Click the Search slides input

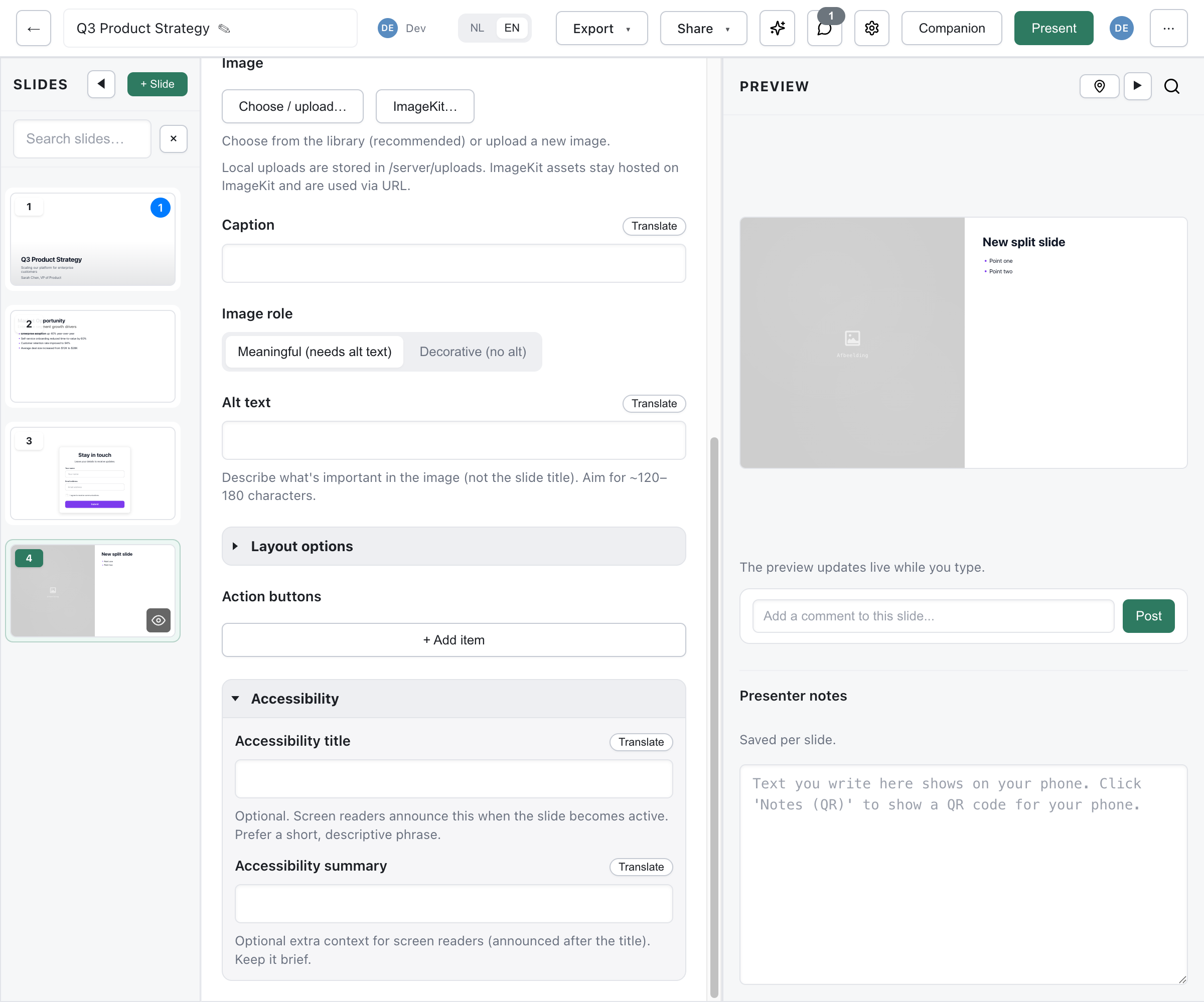[x=82, y=139]
